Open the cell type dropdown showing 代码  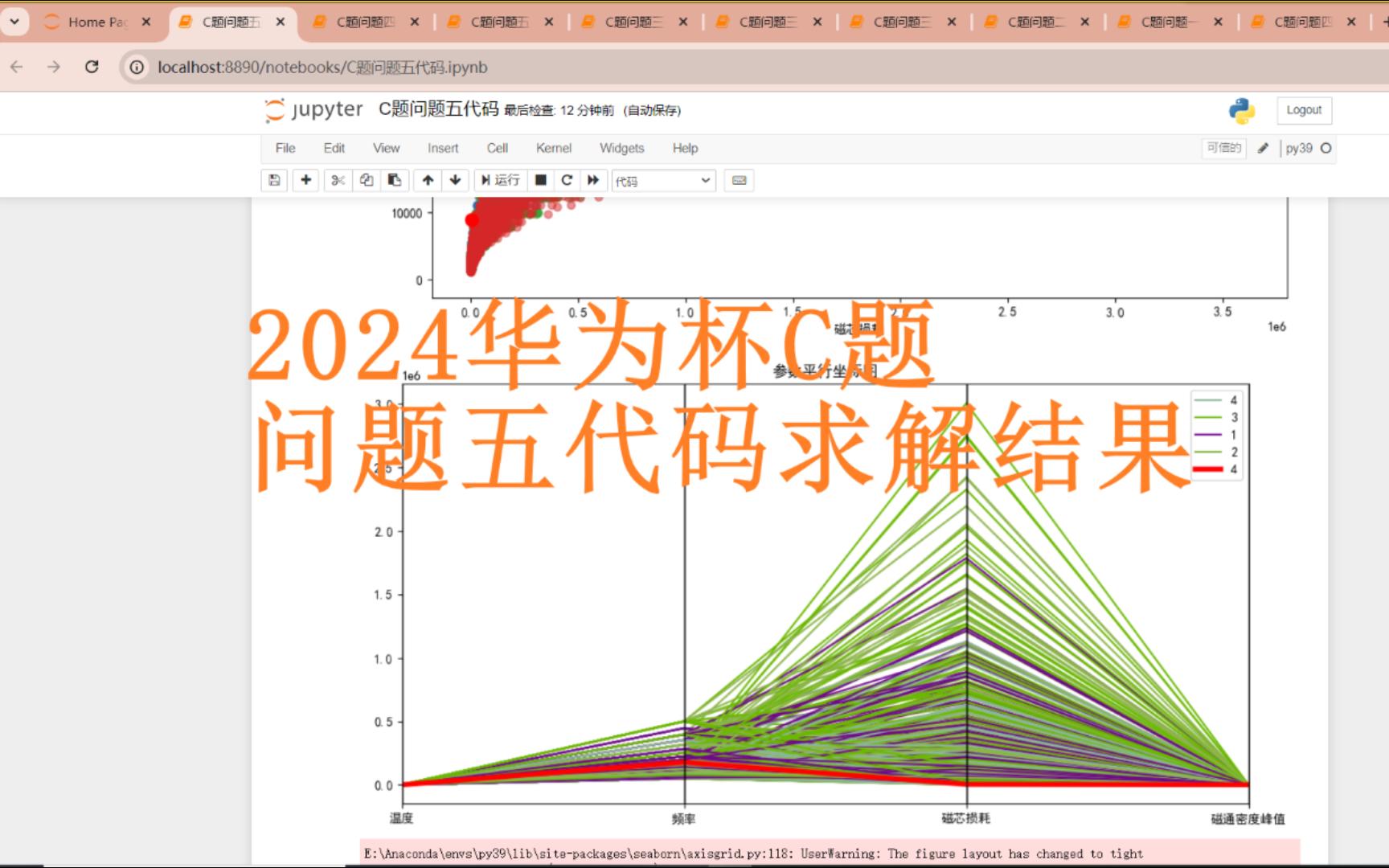(662, 180)
